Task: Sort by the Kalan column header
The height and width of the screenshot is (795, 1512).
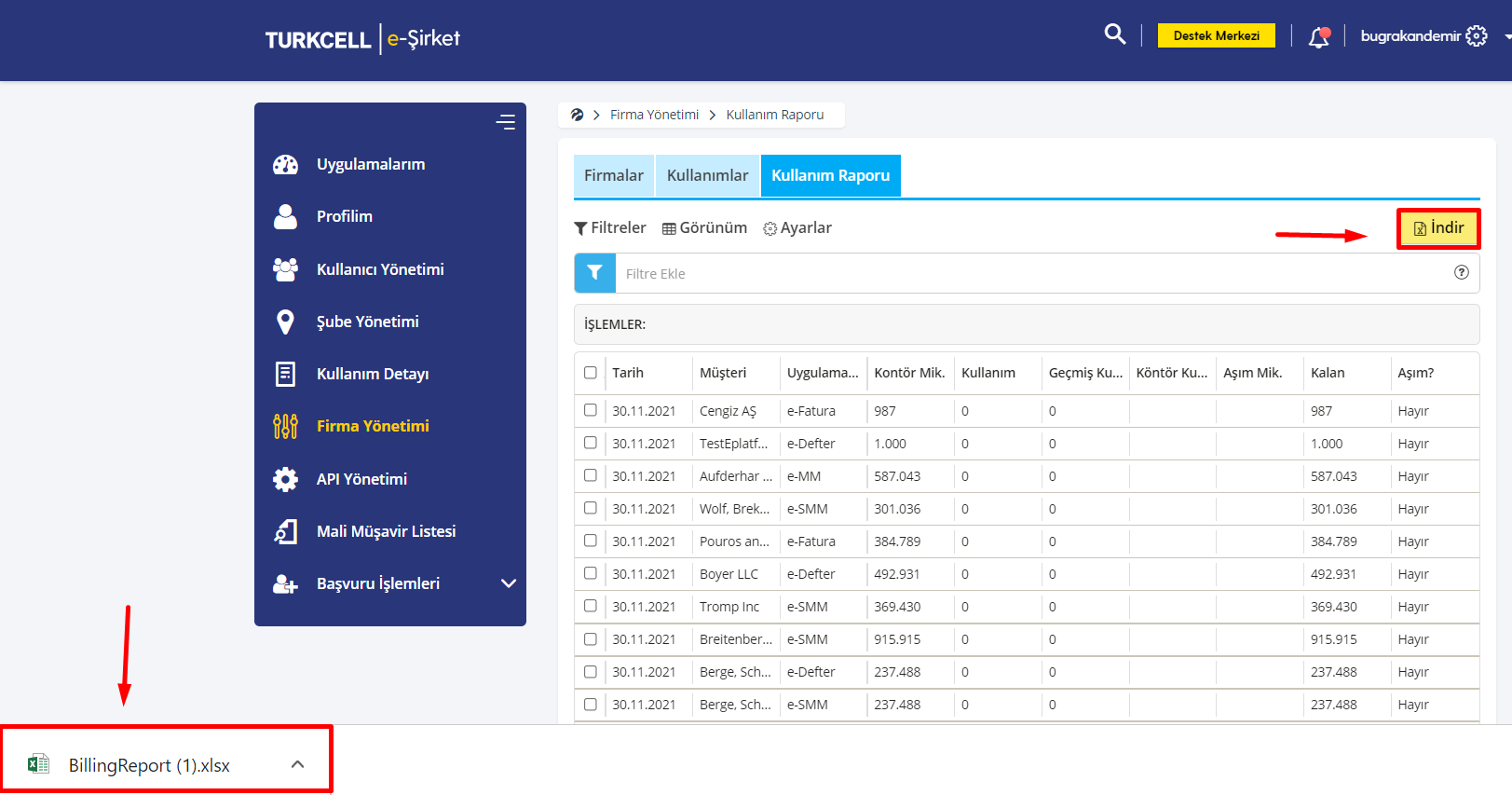Action: tap(1328, 373)
